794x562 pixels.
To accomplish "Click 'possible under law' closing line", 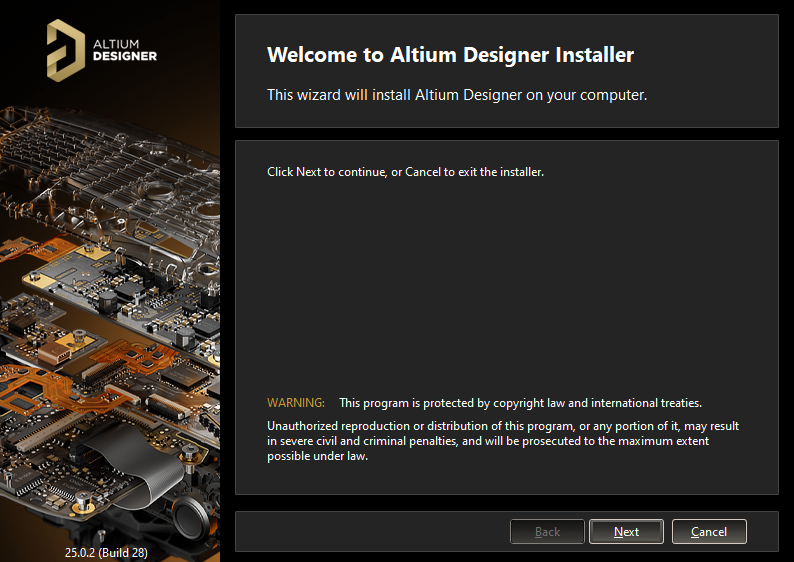I will point(317,456).
